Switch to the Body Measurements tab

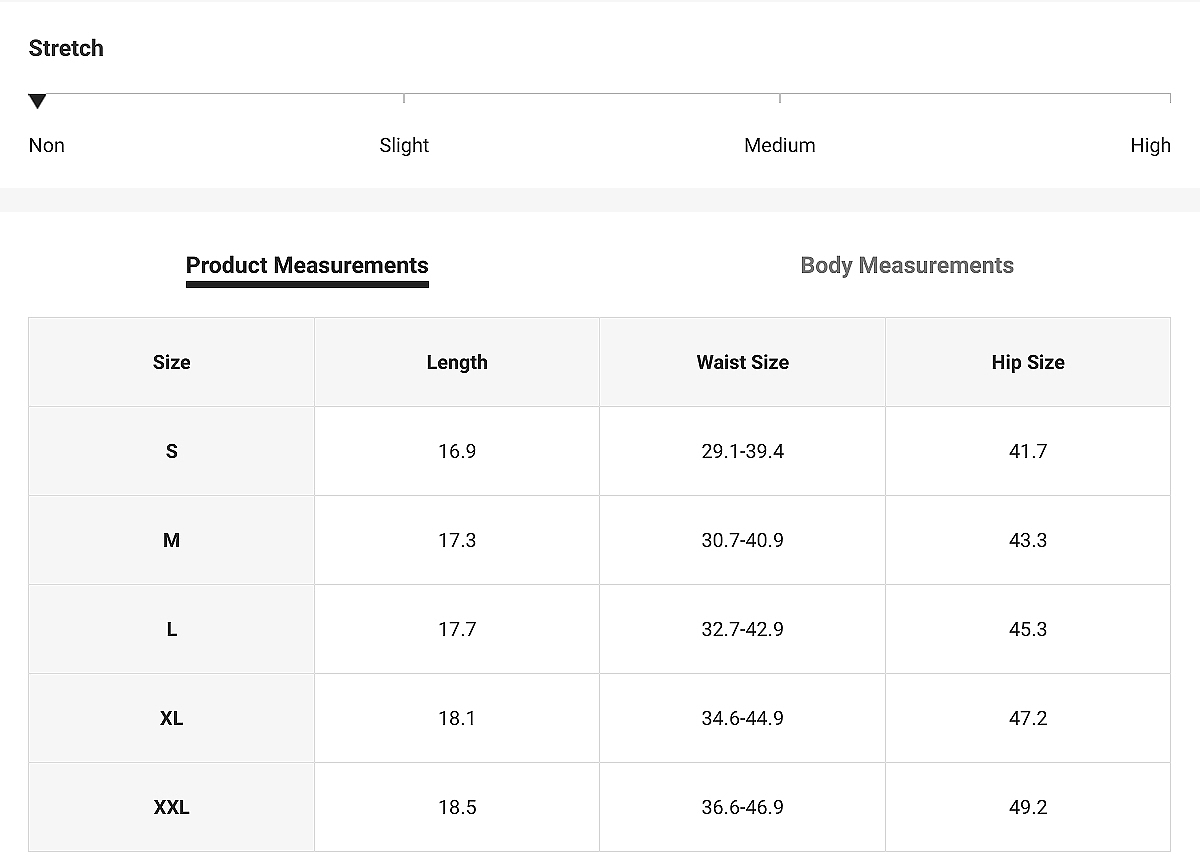[907, 265]
